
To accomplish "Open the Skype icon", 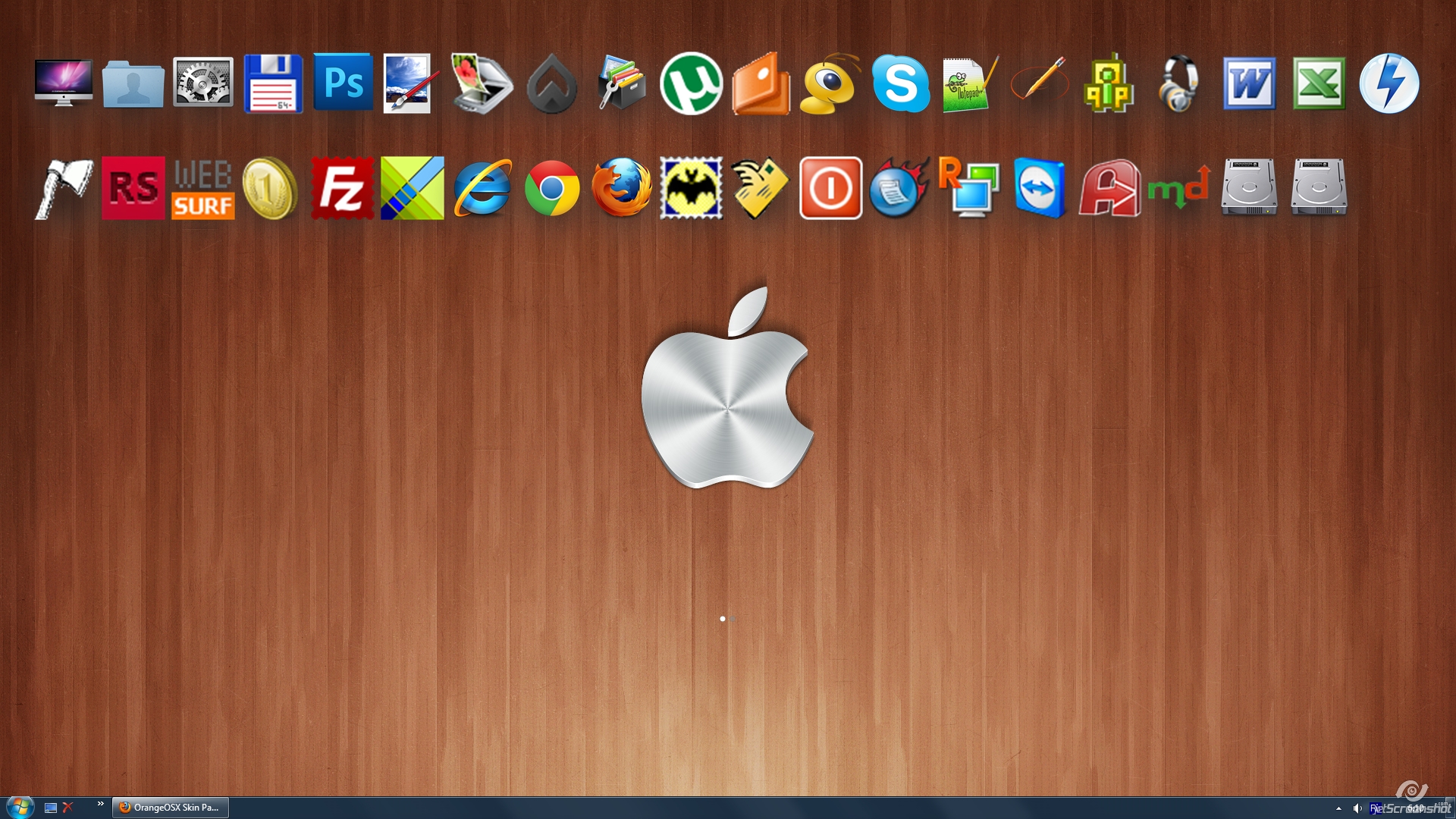I will (900, 83).
